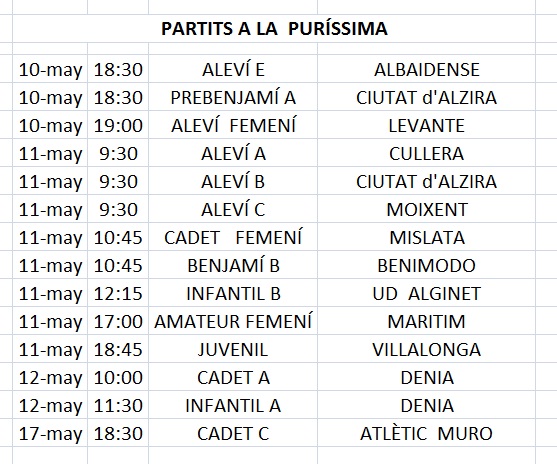Select the CULLERA cell
The width and height of the screenshot is (557, 464).
coord(426,153)
